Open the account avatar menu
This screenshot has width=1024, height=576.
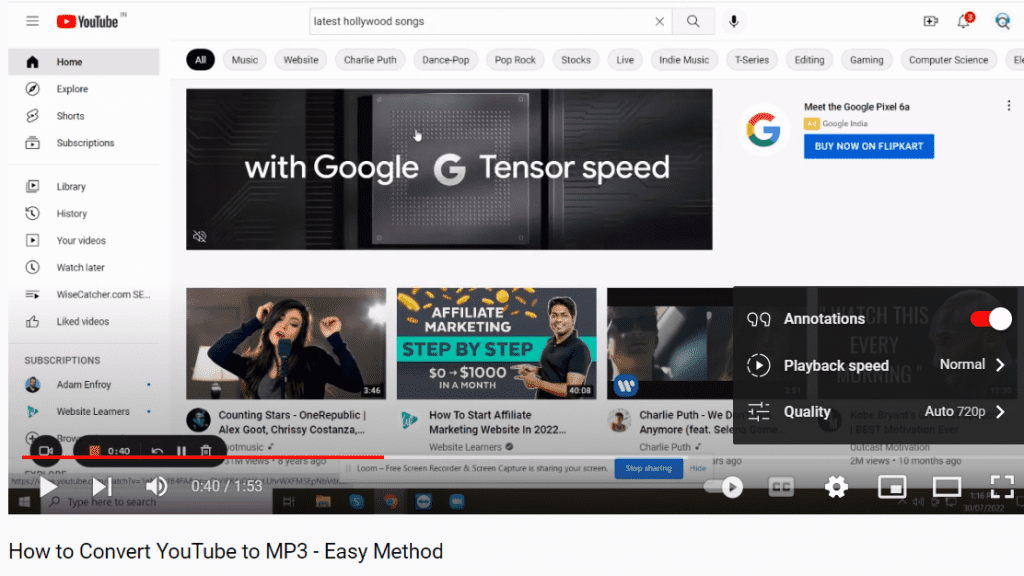(1002, 22)
